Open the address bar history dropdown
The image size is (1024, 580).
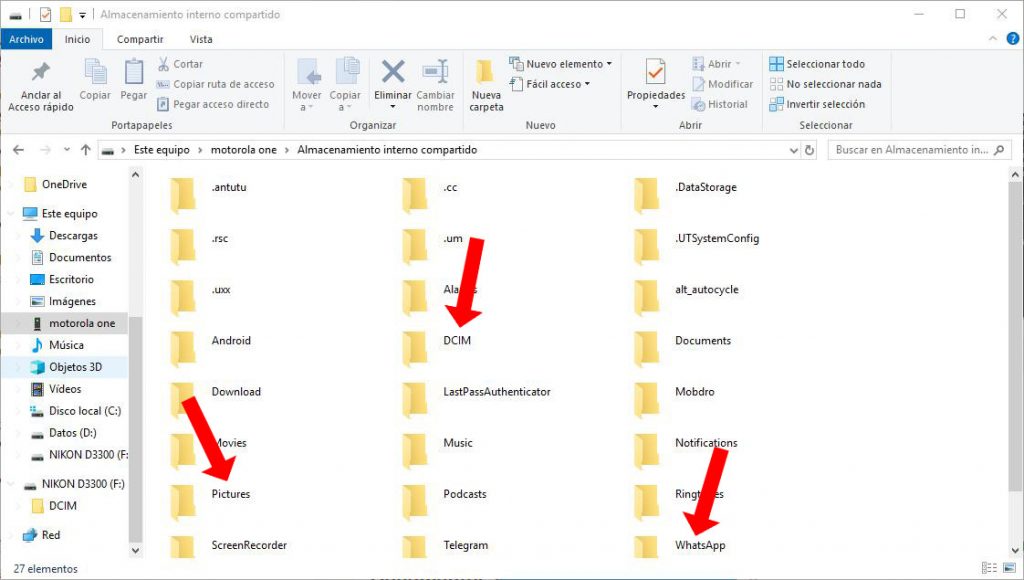(792, 150)
